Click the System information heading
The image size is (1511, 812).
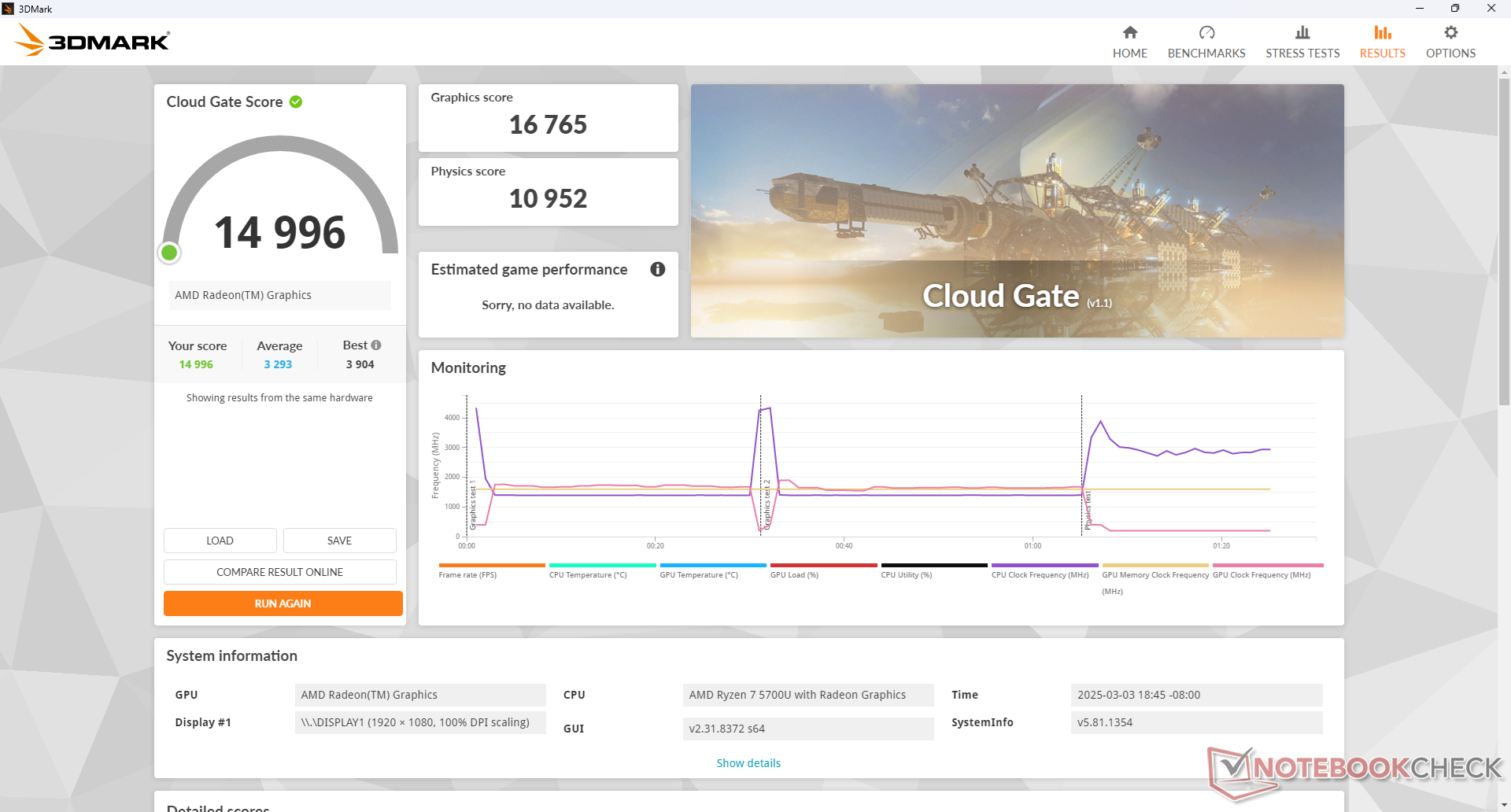(231, 655)
